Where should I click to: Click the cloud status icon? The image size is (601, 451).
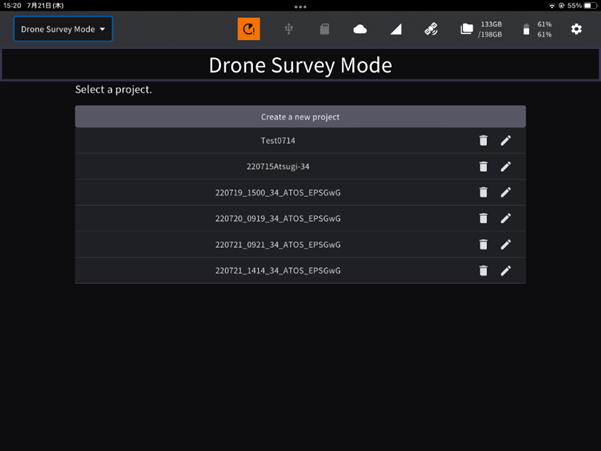[360, 29]
